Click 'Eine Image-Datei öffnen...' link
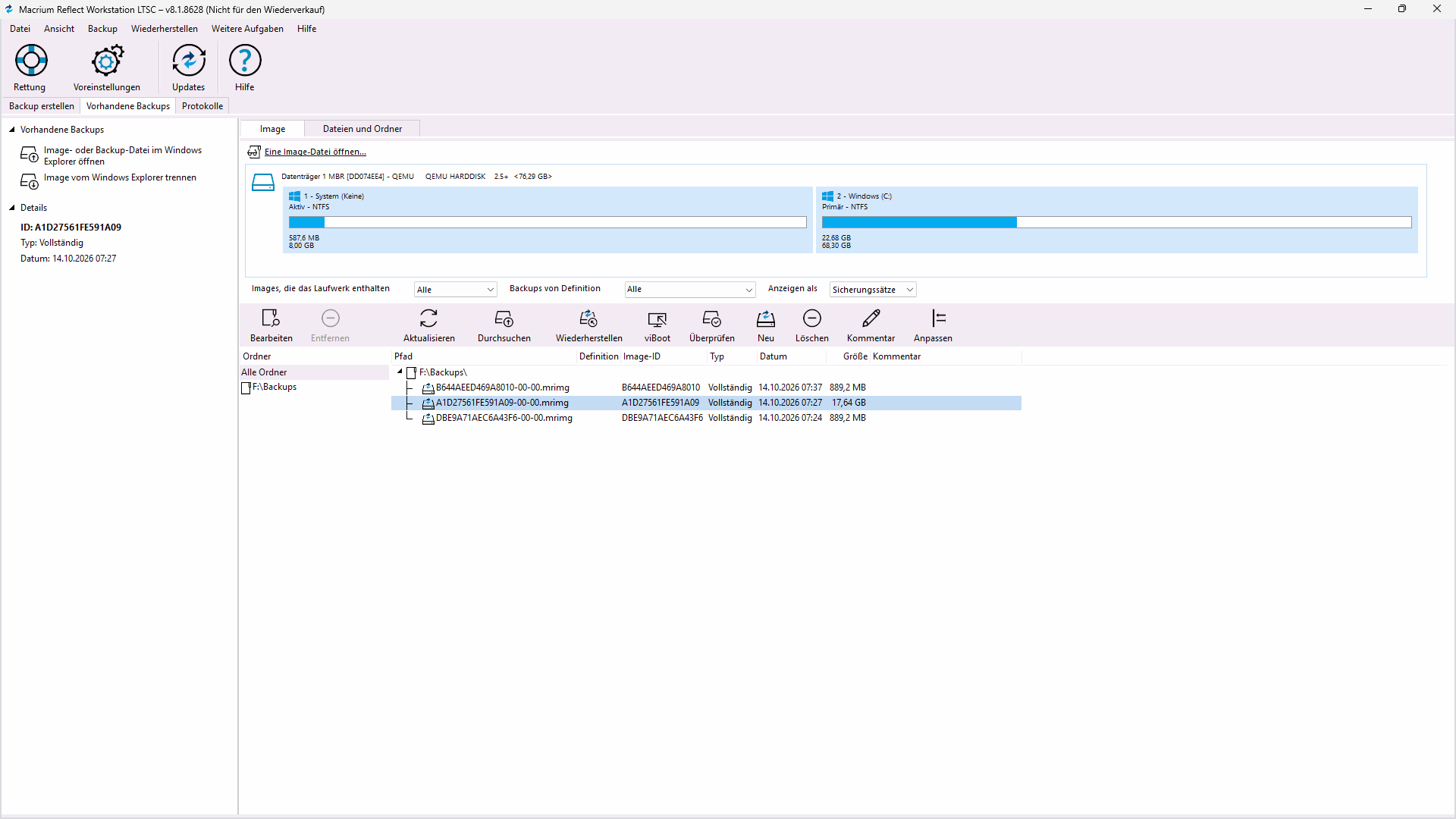The image size is (1456, 819). (315, 152)
